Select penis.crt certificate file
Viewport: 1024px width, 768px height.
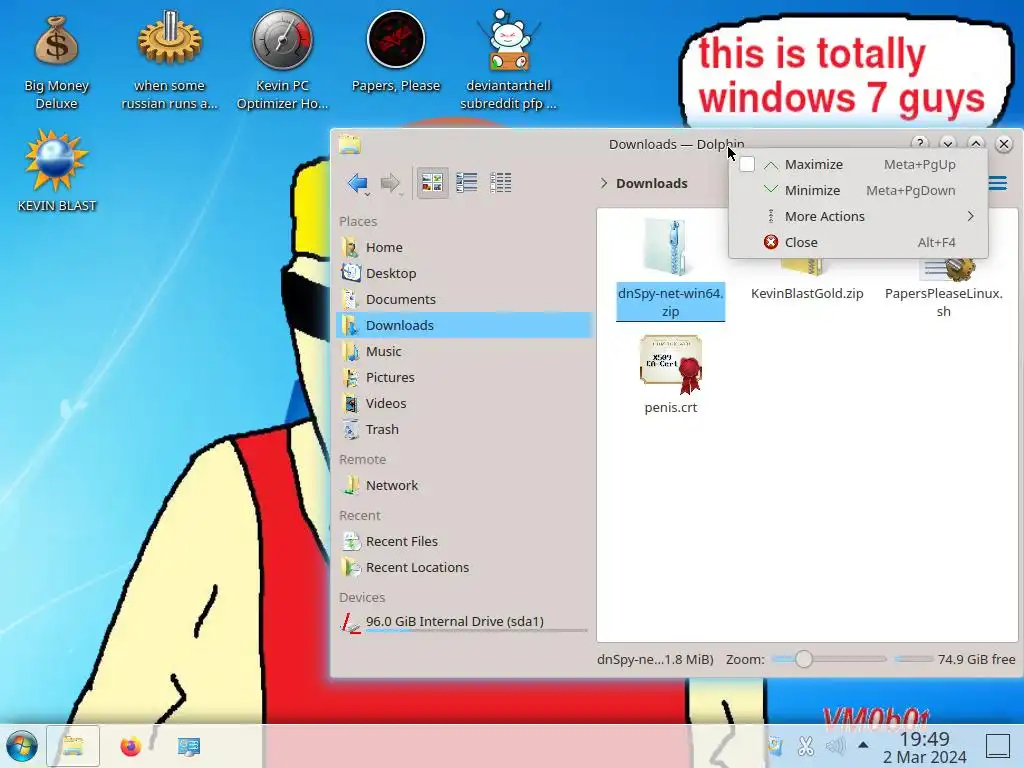point(671,374)
